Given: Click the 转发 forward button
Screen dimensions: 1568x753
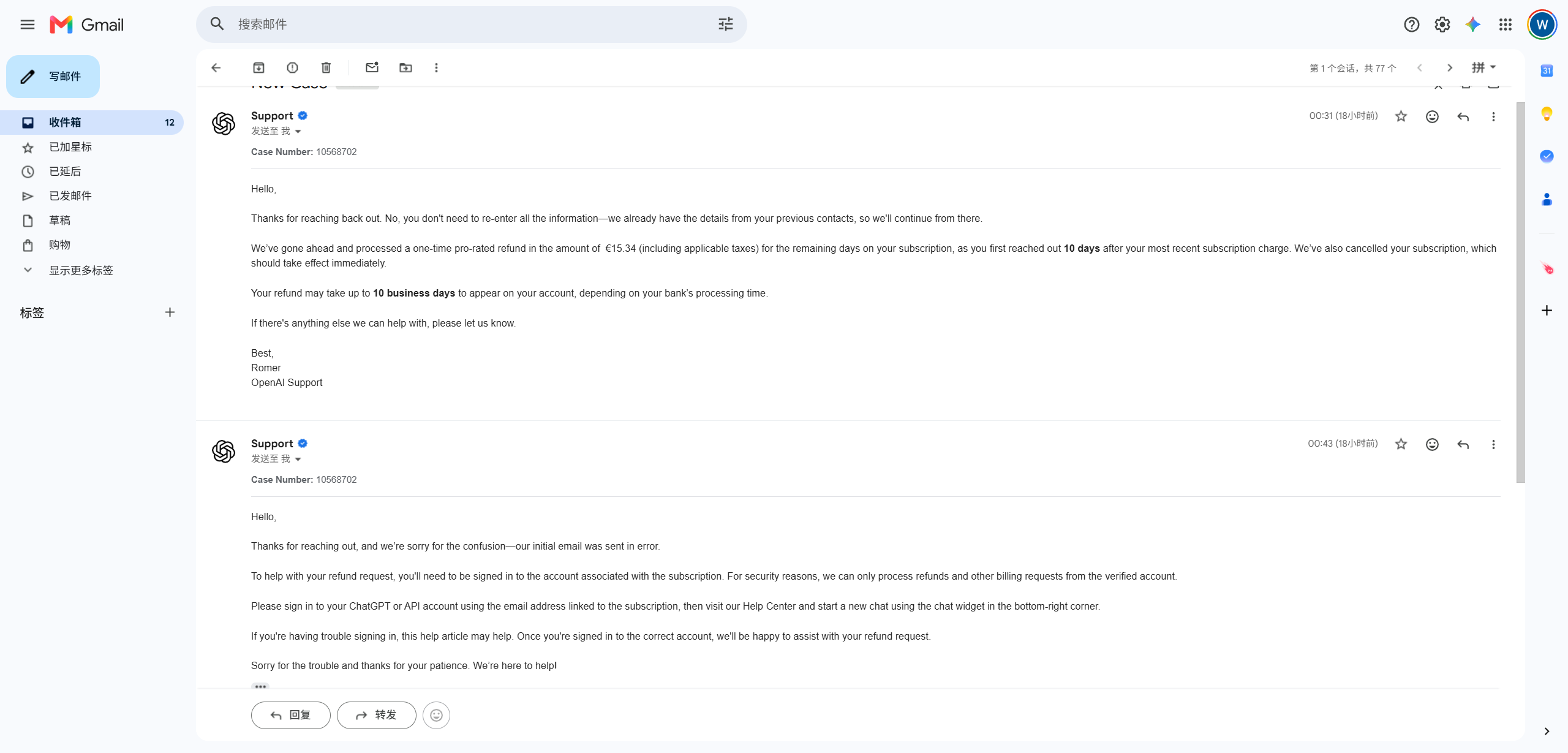Looking at the screenshot, I should (x=377, y=715).
